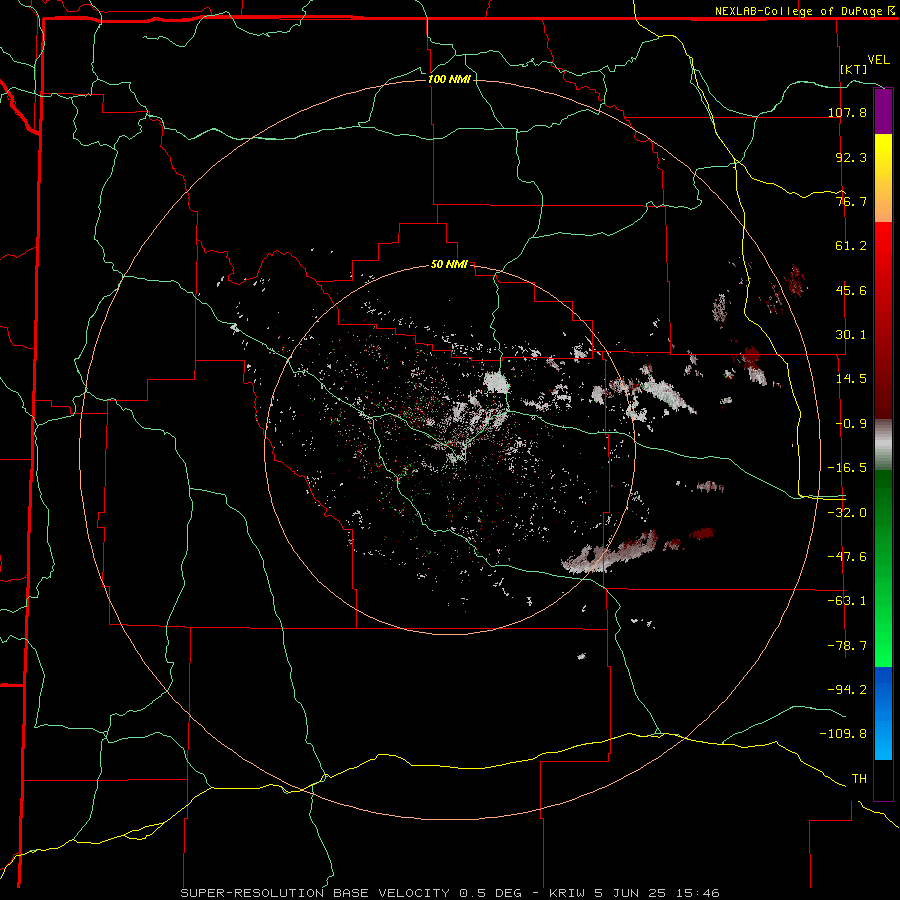Click the TH threshold label

pos(859,779)
